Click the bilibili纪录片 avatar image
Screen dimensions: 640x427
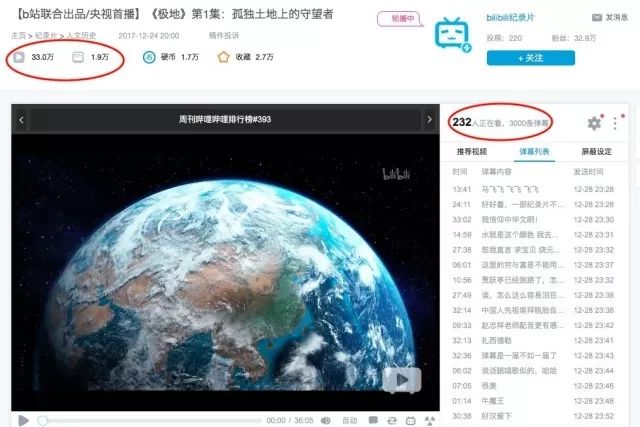(452, 35)
